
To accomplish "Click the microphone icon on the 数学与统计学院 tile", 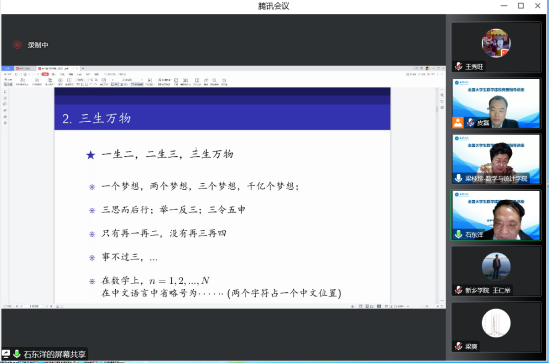I will coord(459,178).
